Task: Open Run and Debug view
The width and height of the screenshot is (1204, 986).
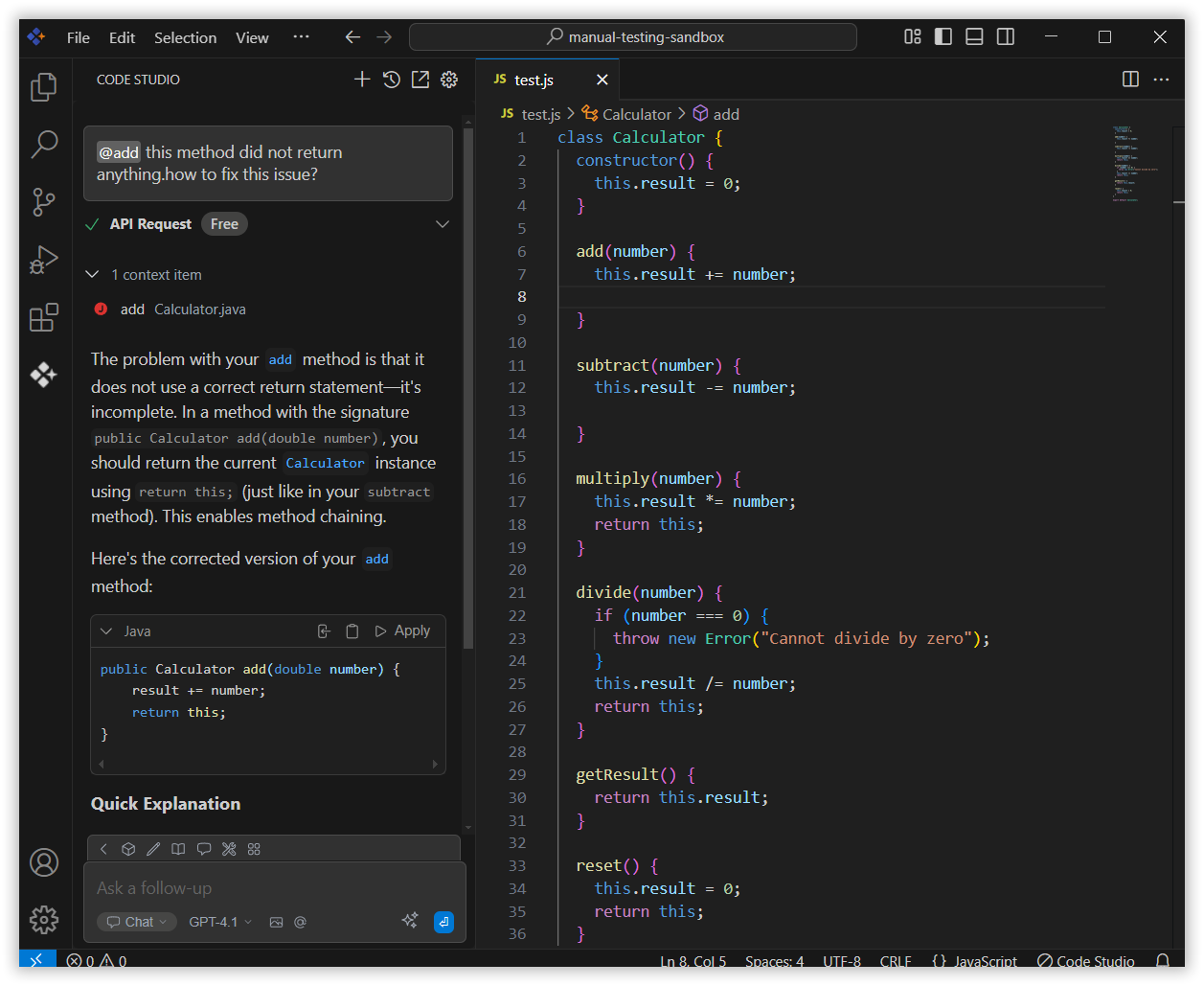Action: 44,260
